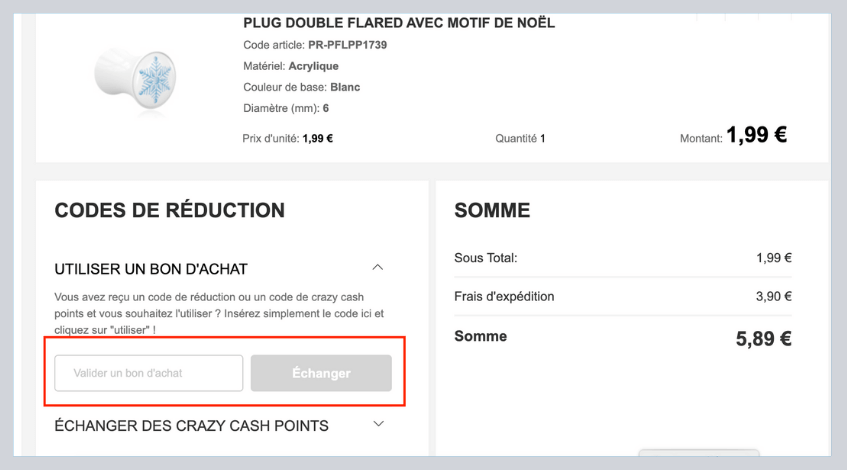Image resolution: width=847 pixels, height=470 pixels.
Task: Expand Crazy Cash Points with the down chevron
Action: coord(377,425)
